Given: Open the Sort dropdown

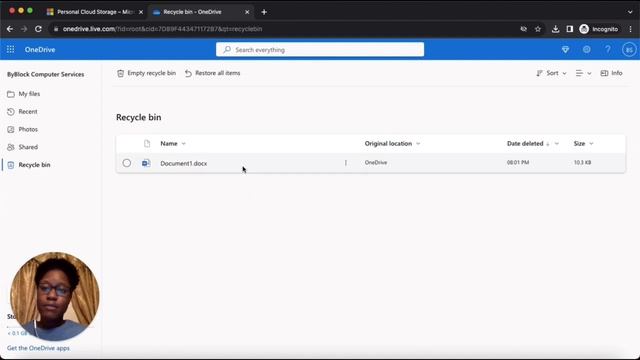Looking at the screenshot, I should click(551, 73).
